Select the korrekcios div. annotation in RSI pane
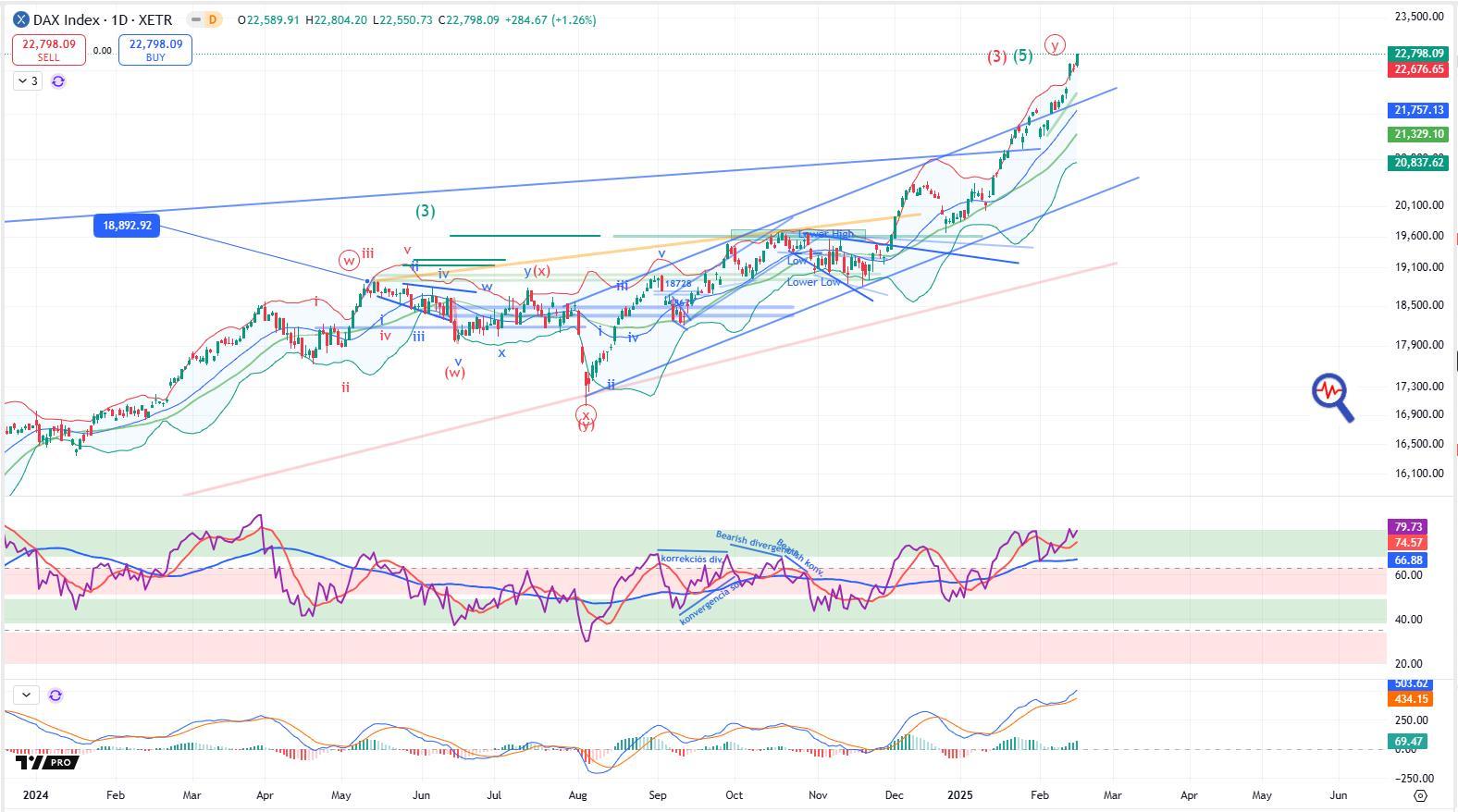Image resolution: width=1458 pixels, height=812 pixels. click(x=692, y=559)
